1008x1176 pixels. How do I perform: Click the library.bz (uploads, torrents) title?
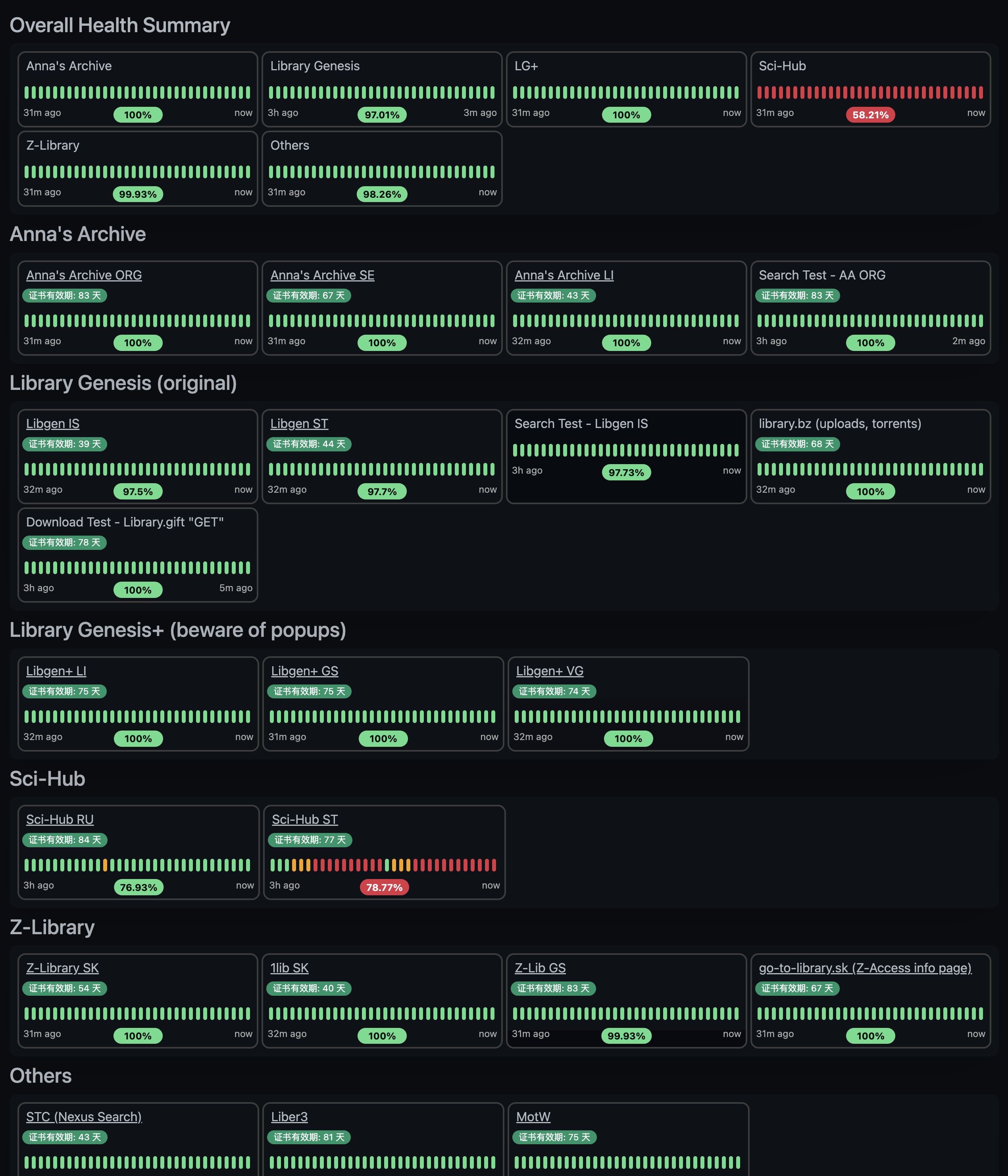point(839,424)
